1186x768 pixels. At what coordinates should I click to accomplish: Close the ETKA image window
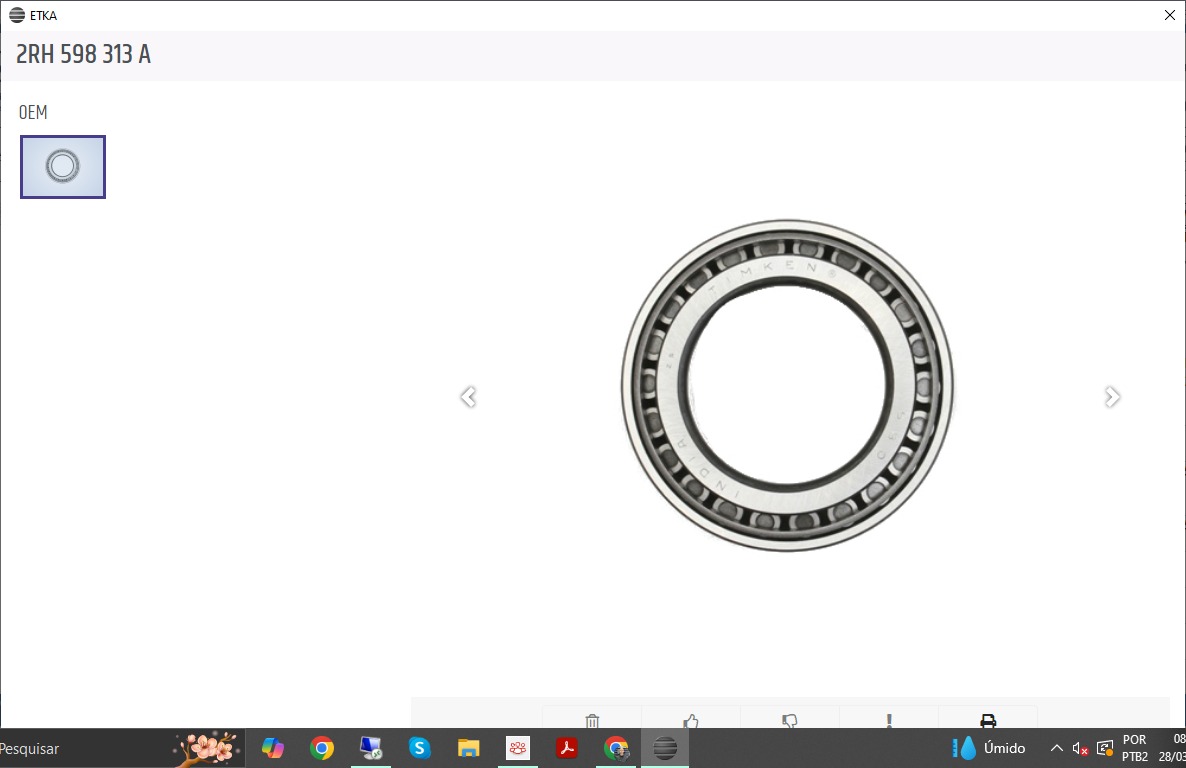1169,15
